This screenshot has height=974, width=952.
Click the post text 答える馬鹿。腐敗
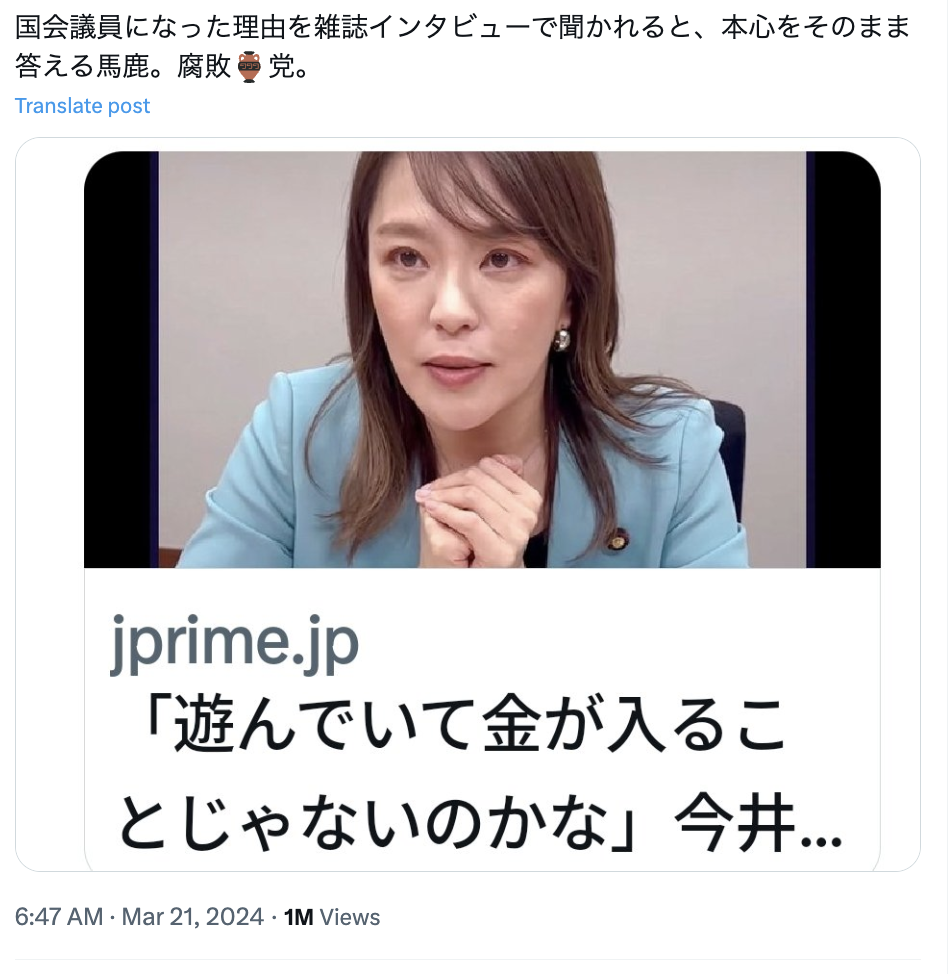[123, 67]
